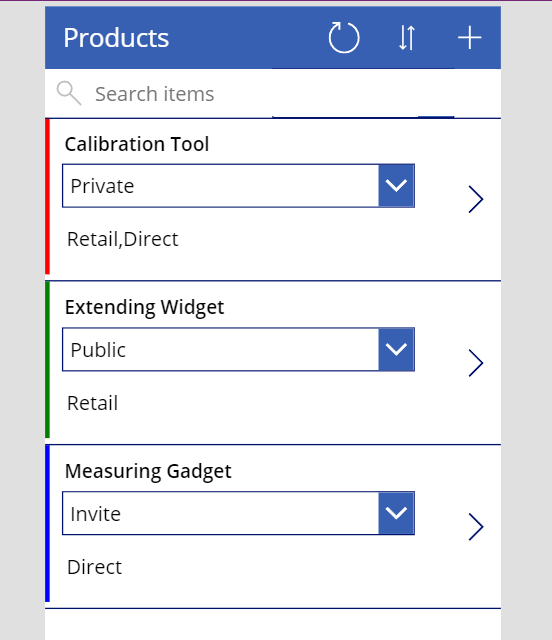
Task: Click the red color bar beside Calibration Tool
Action: coord(47,196)
